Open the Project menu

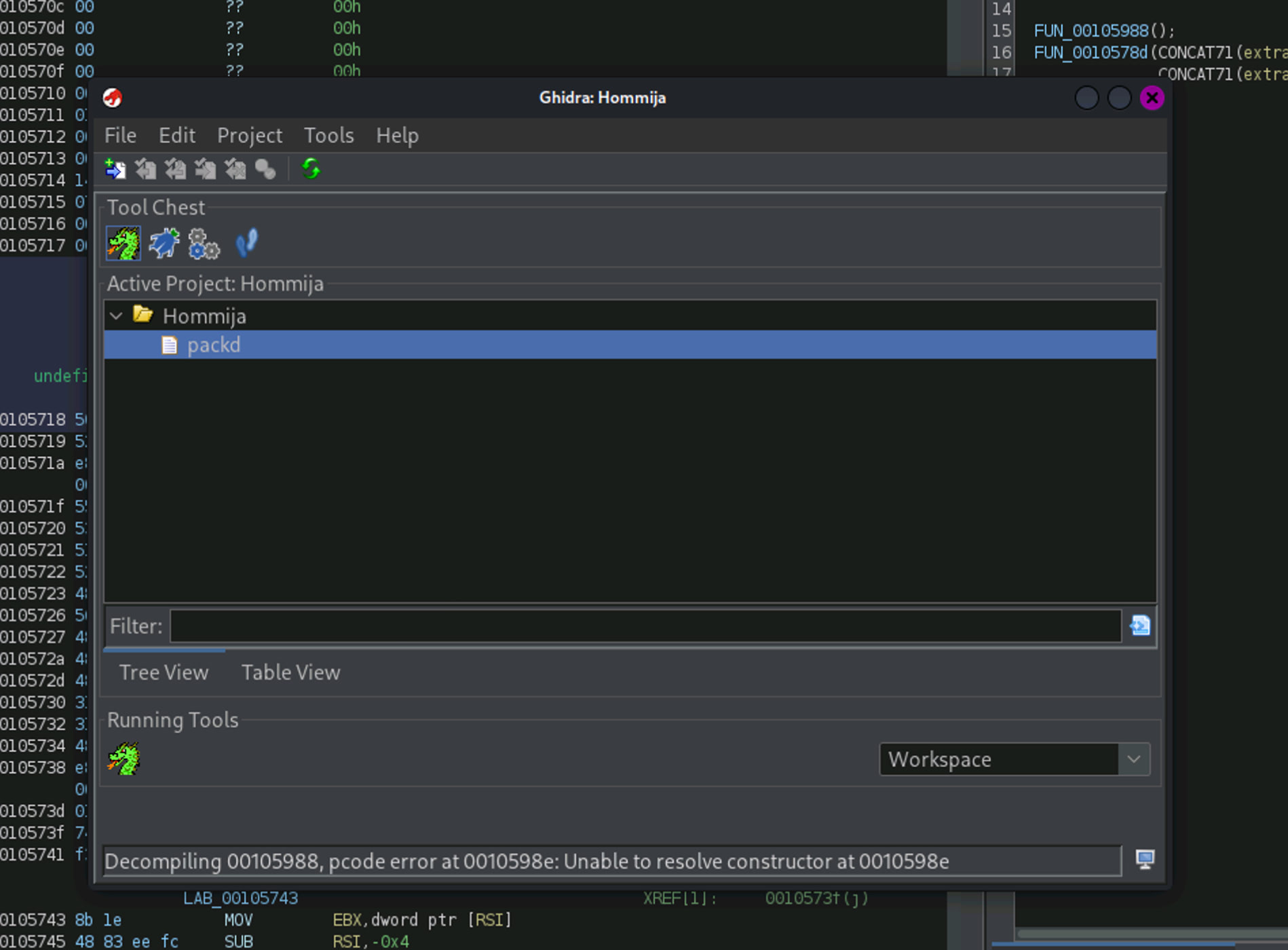tap(249, 136)
